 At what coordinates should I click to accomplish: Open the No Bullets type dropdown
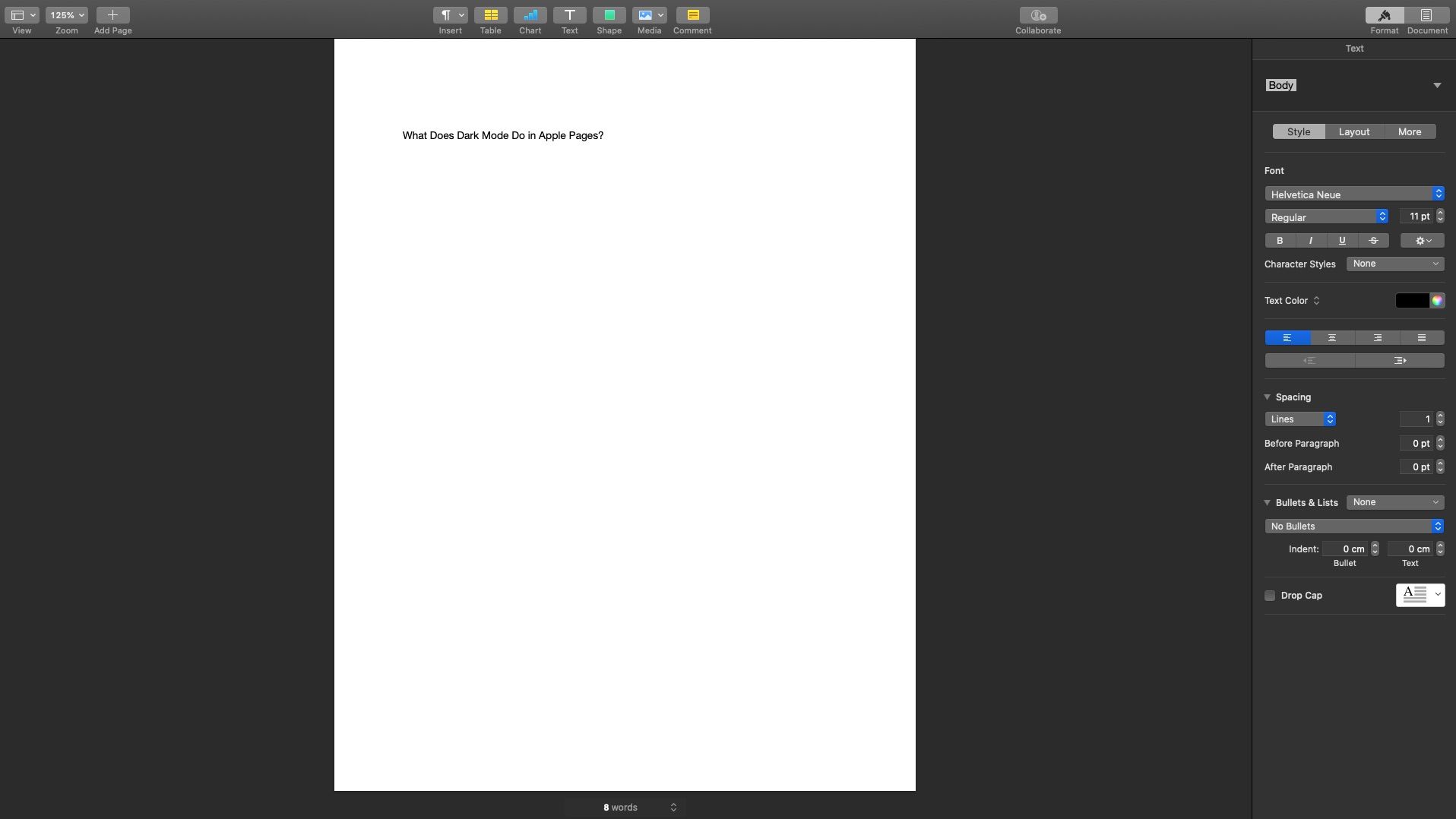(1355, 526)
